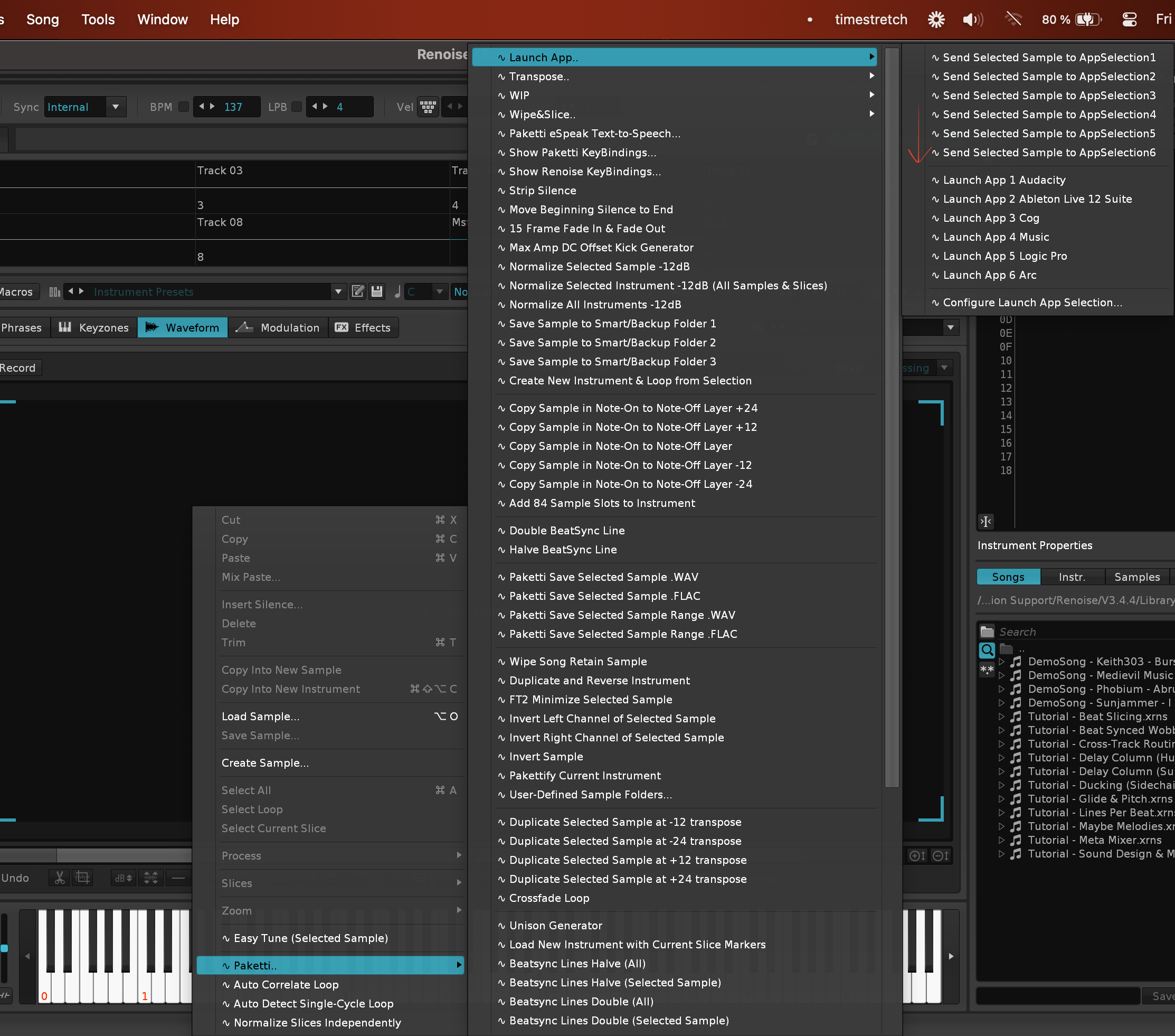Select Load Sample... in the context menu
Viewport: 1175px width, 1036px height.
click(x=260, y=717)
